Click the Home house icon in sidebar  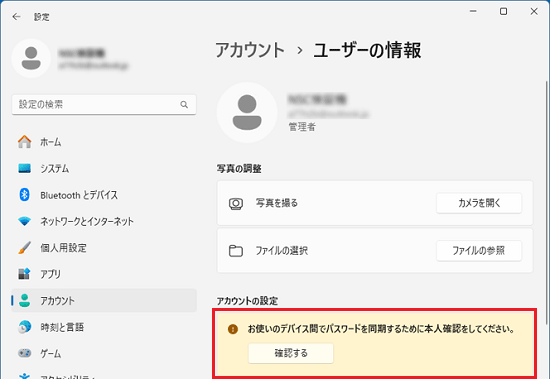25,142
